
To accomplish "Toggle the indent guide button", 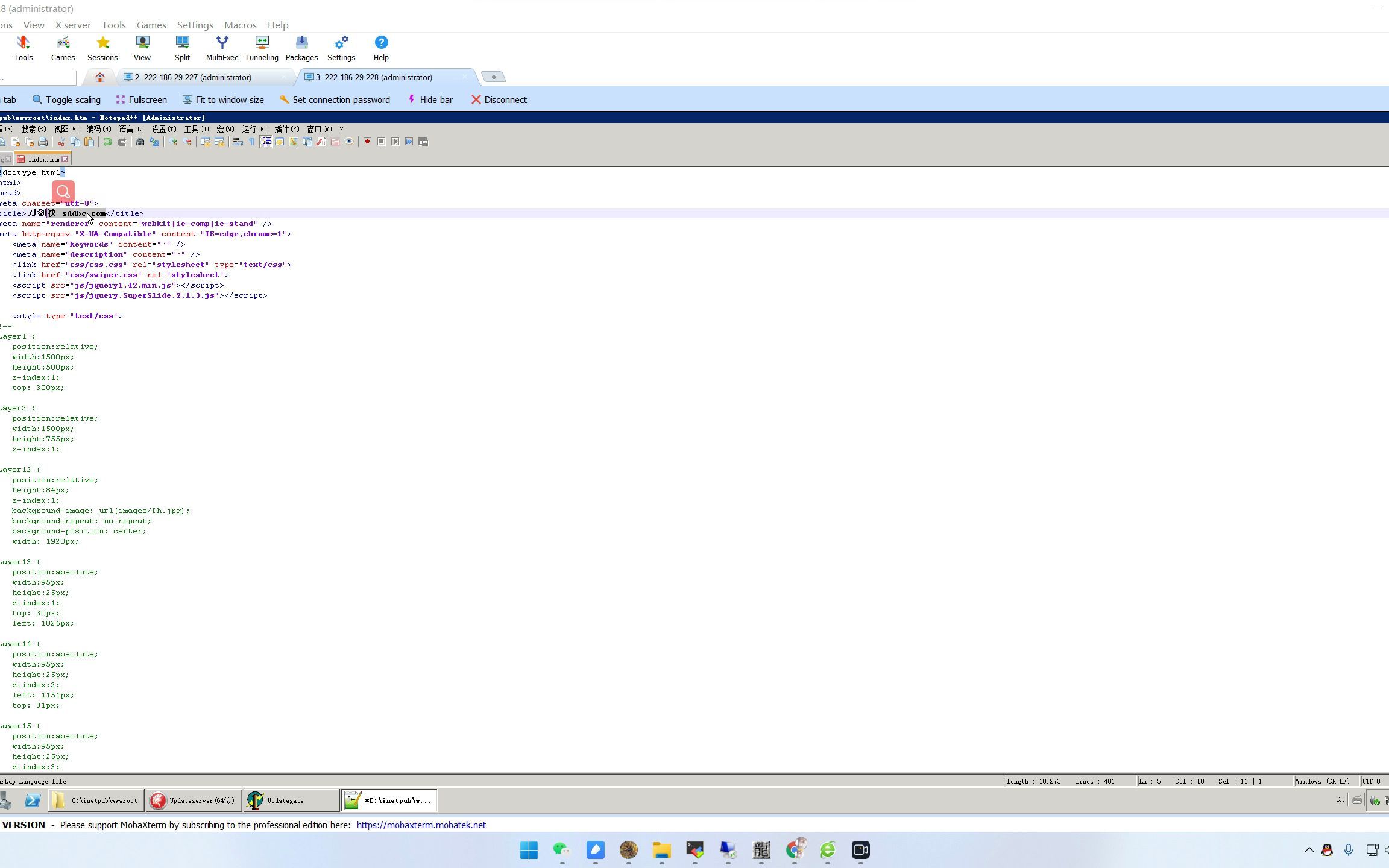I will pos(266,142).
